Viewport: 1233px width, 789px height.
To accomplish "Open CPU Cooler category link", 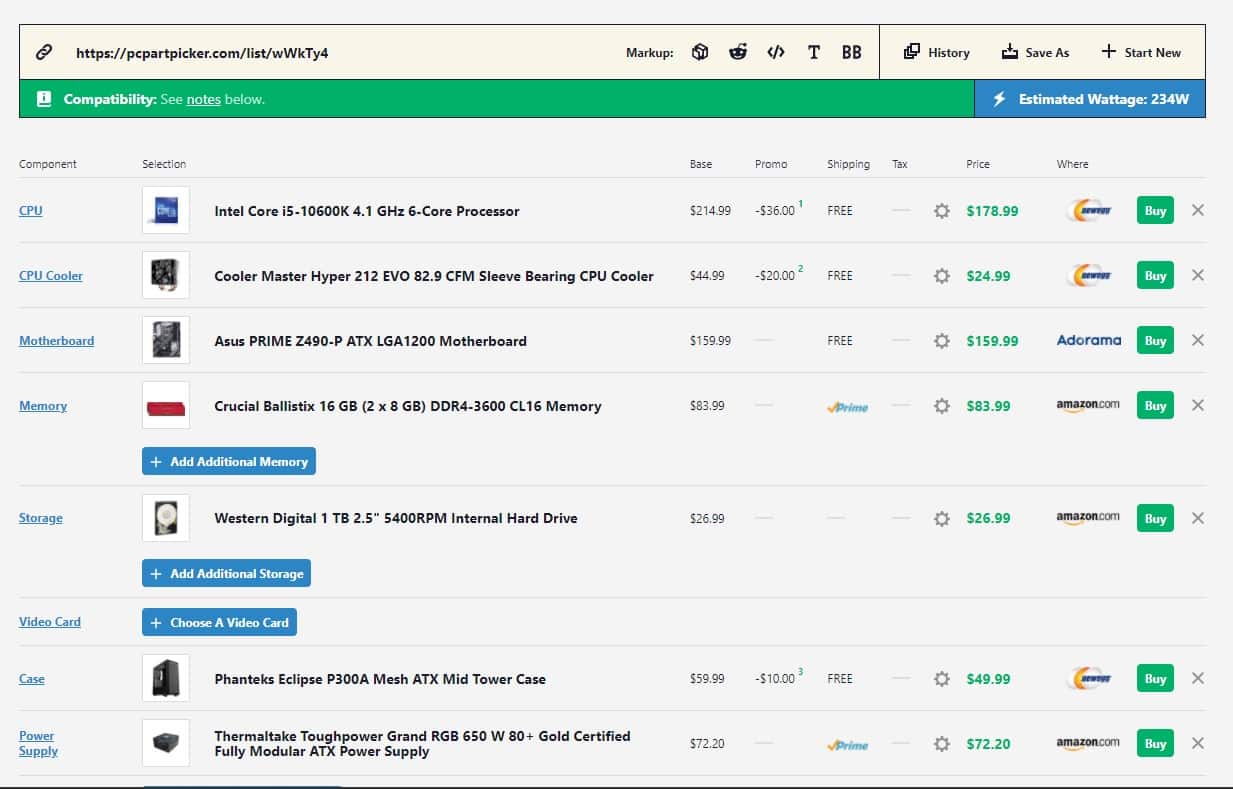I will (x=51, y=276).
